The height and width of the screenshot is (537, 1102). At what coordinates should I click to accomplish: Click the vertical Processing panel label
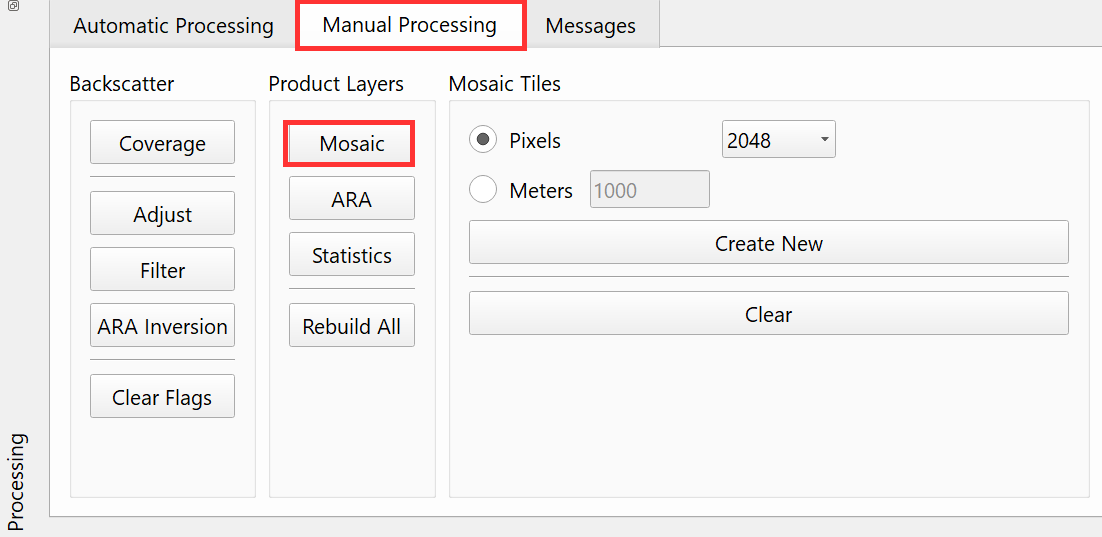coord(17,480)
